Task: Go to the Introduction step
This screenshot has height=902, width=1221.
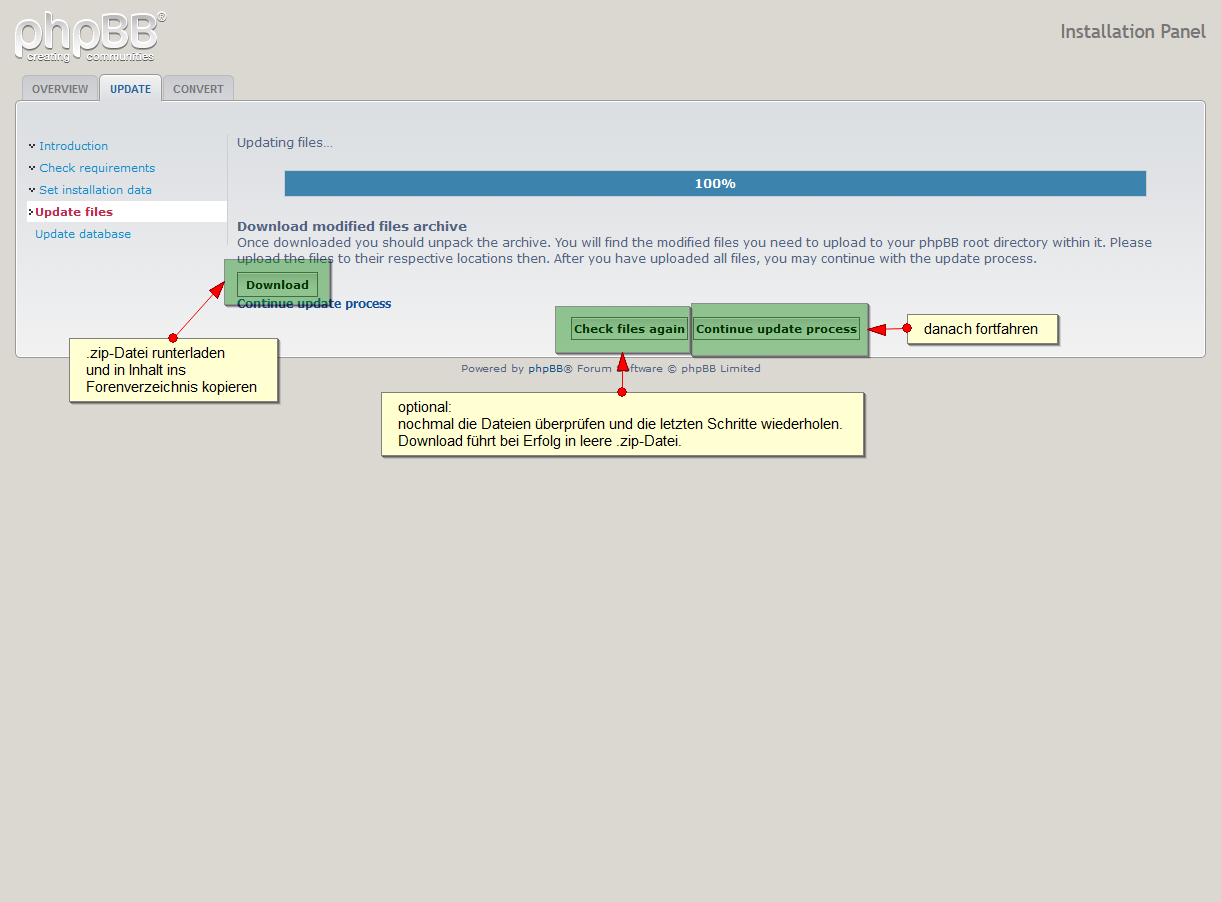Action: point(73,146)
